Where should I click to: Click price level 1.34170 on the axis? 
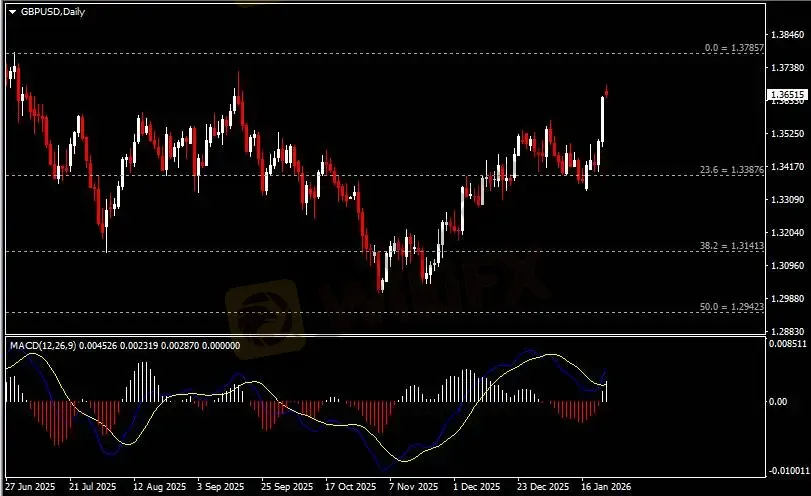787,167
